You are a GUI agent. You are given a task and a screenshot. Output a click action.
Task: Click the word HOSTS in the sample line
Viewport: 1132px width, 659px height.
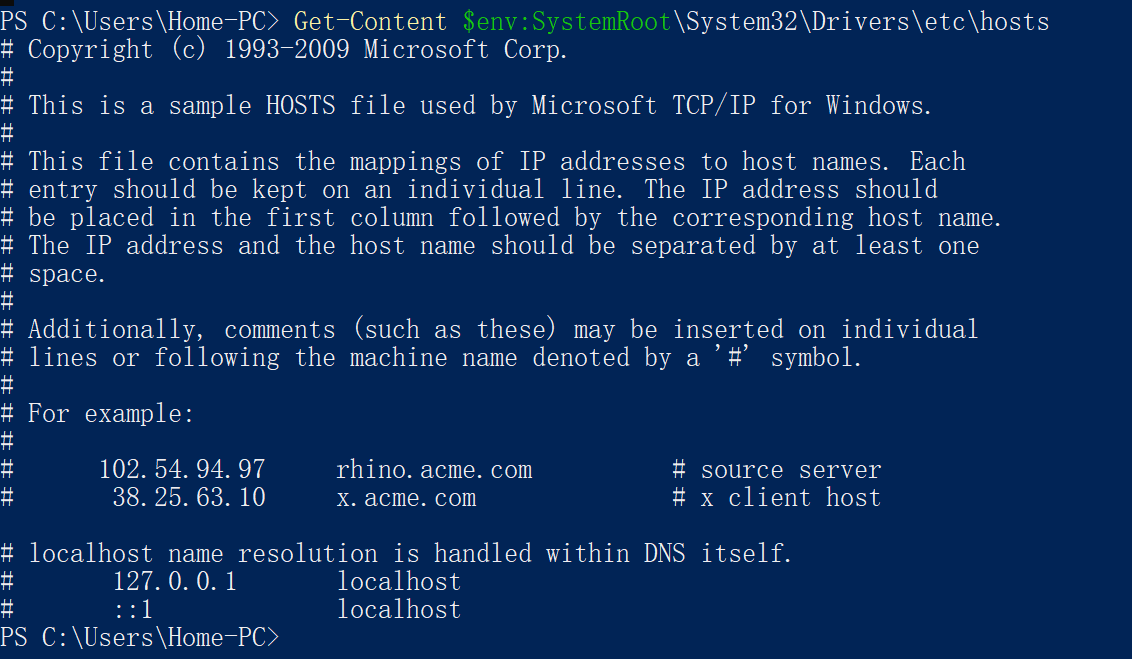pyautogui.click(x=301, y=105)
